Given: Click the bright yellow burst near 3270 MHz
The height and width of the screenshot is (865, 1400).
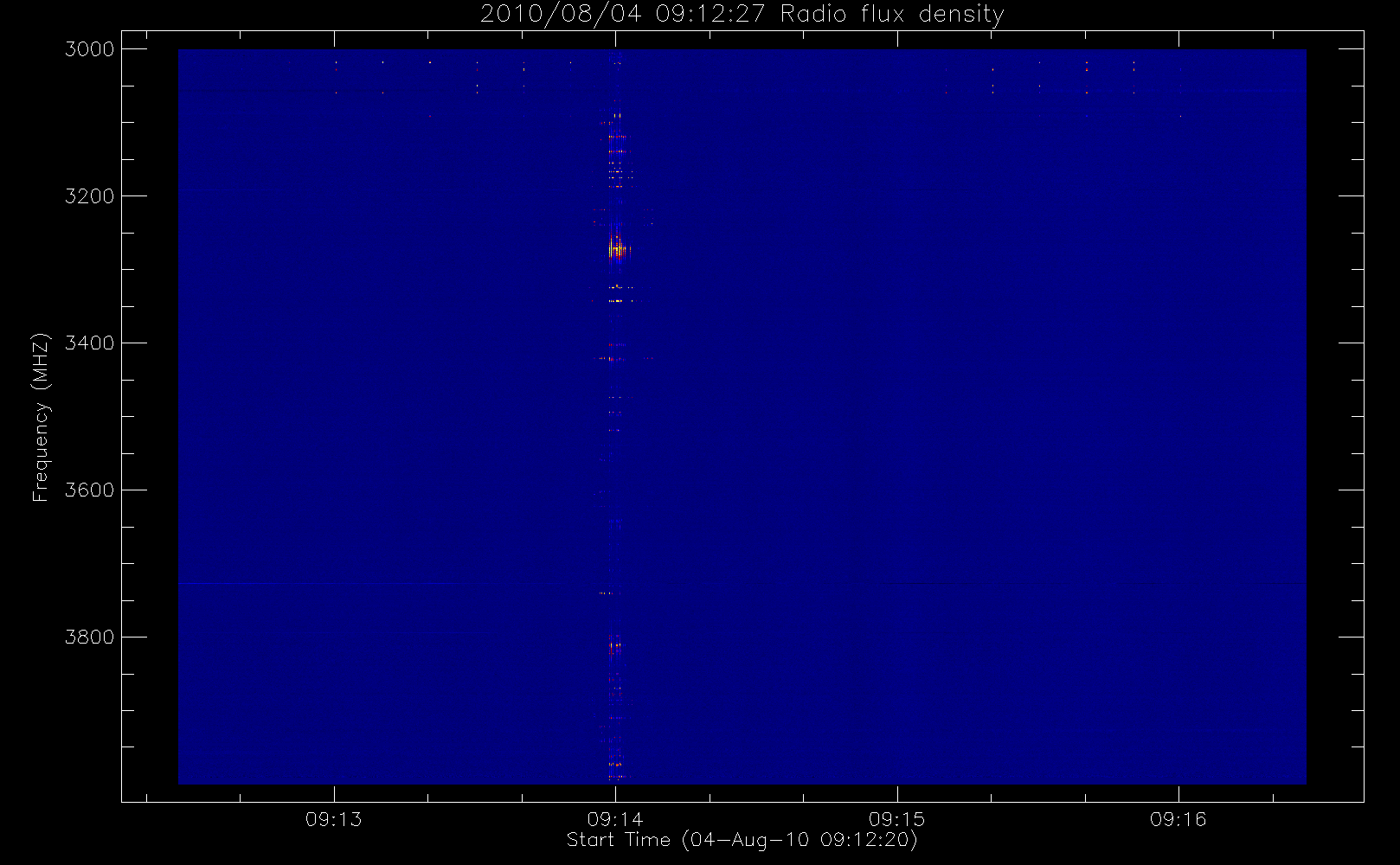Looking at the screenshot, I should click(618, 250).
